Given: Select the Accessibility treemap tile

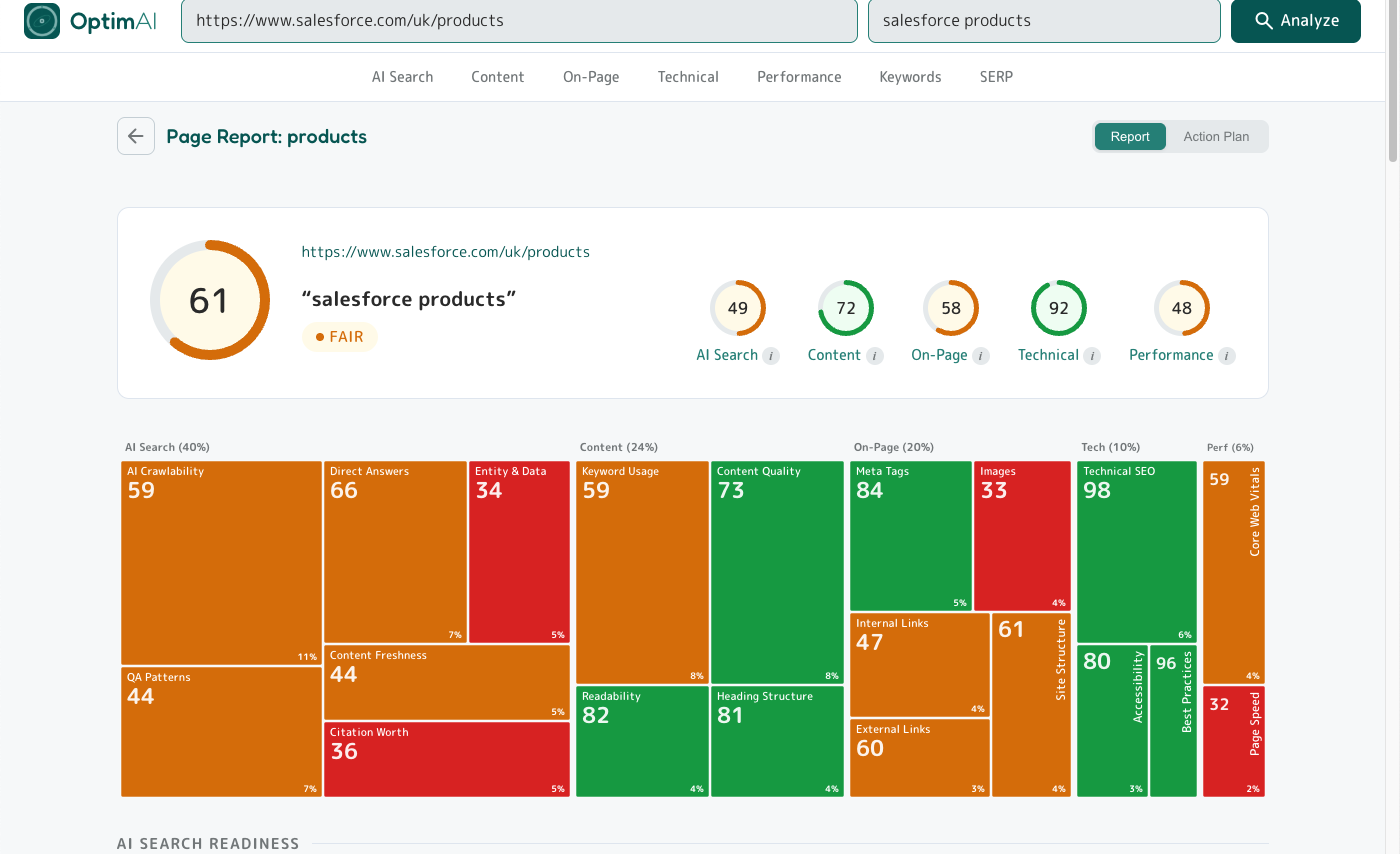Looking at the screenshot, I should [1112, 721].
